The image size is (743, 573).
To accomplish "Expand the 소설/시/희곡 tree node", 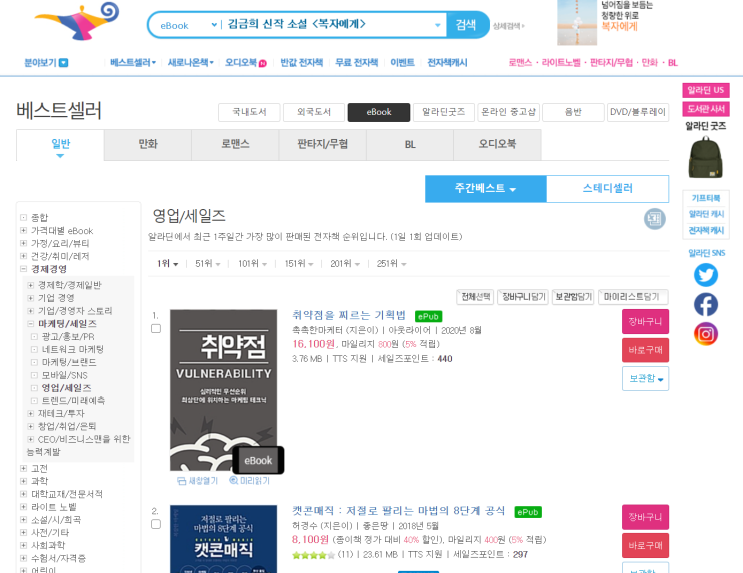I will pyautogui.click(x=23, y=519).
